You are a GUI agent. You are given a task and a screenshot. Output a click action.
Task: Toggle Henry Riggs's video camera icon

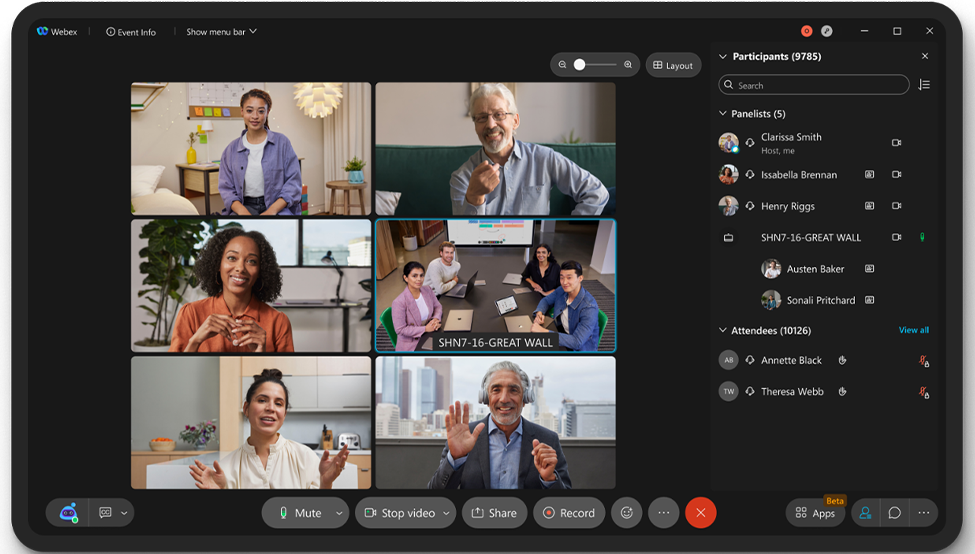coord(896,205)
